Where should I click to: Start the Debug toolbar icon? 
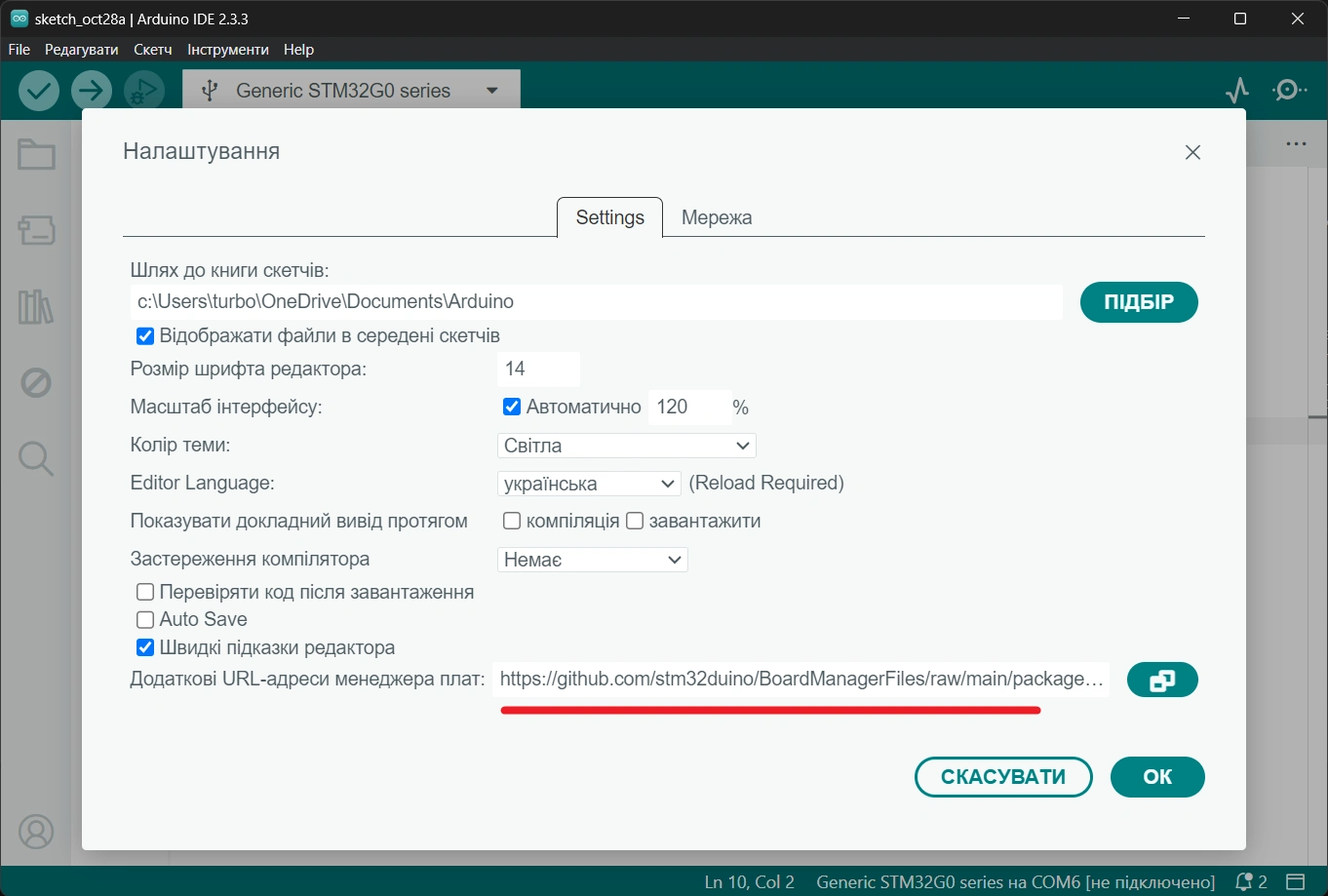pyautogui.click(x=144, y=91)
